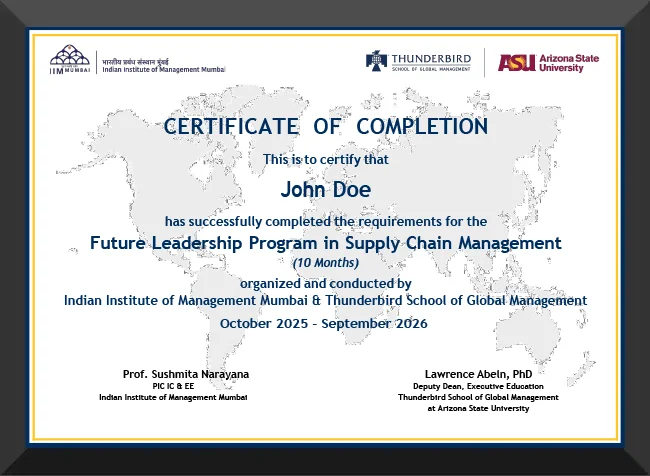Select the recipient name John Doe
Image resolution: width=650 pixels, height=476 pixels.
click(325, 189)
